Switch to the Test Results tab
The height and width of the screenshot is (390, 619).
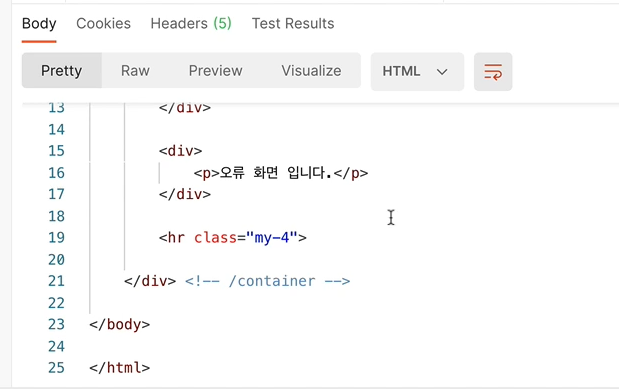[x=293, y=24]
